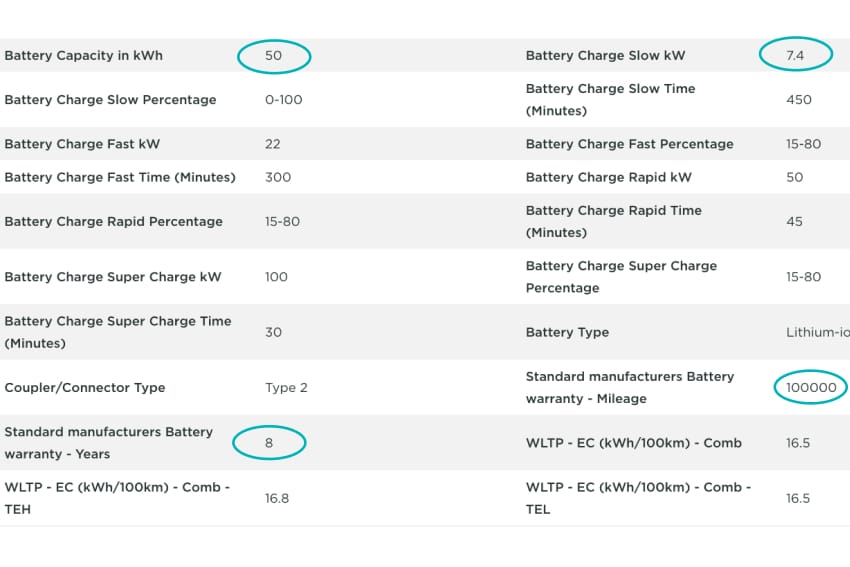
Task: Click the super charge time value 30
Action: (x=273, y=332)
